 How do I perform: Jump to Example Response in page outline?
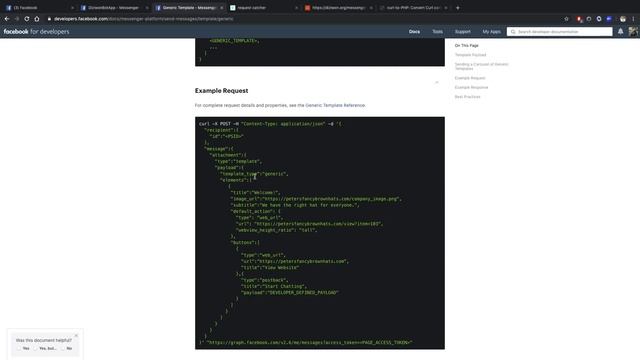pyautogui.click(x=471, y=87)
